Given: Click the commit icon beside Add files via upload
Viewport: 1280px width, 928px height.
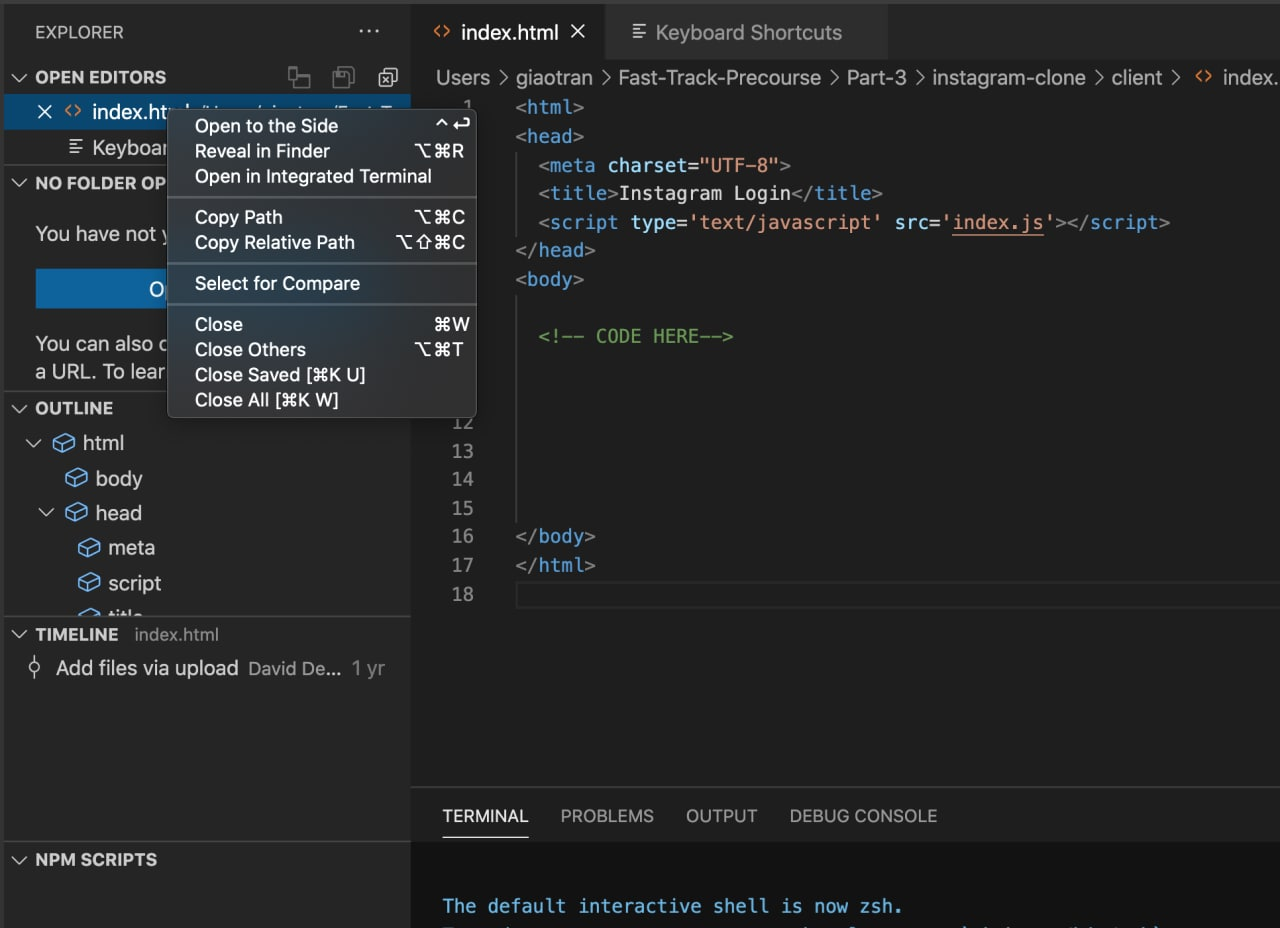Looking at the screenshot, I should point(35,668).
